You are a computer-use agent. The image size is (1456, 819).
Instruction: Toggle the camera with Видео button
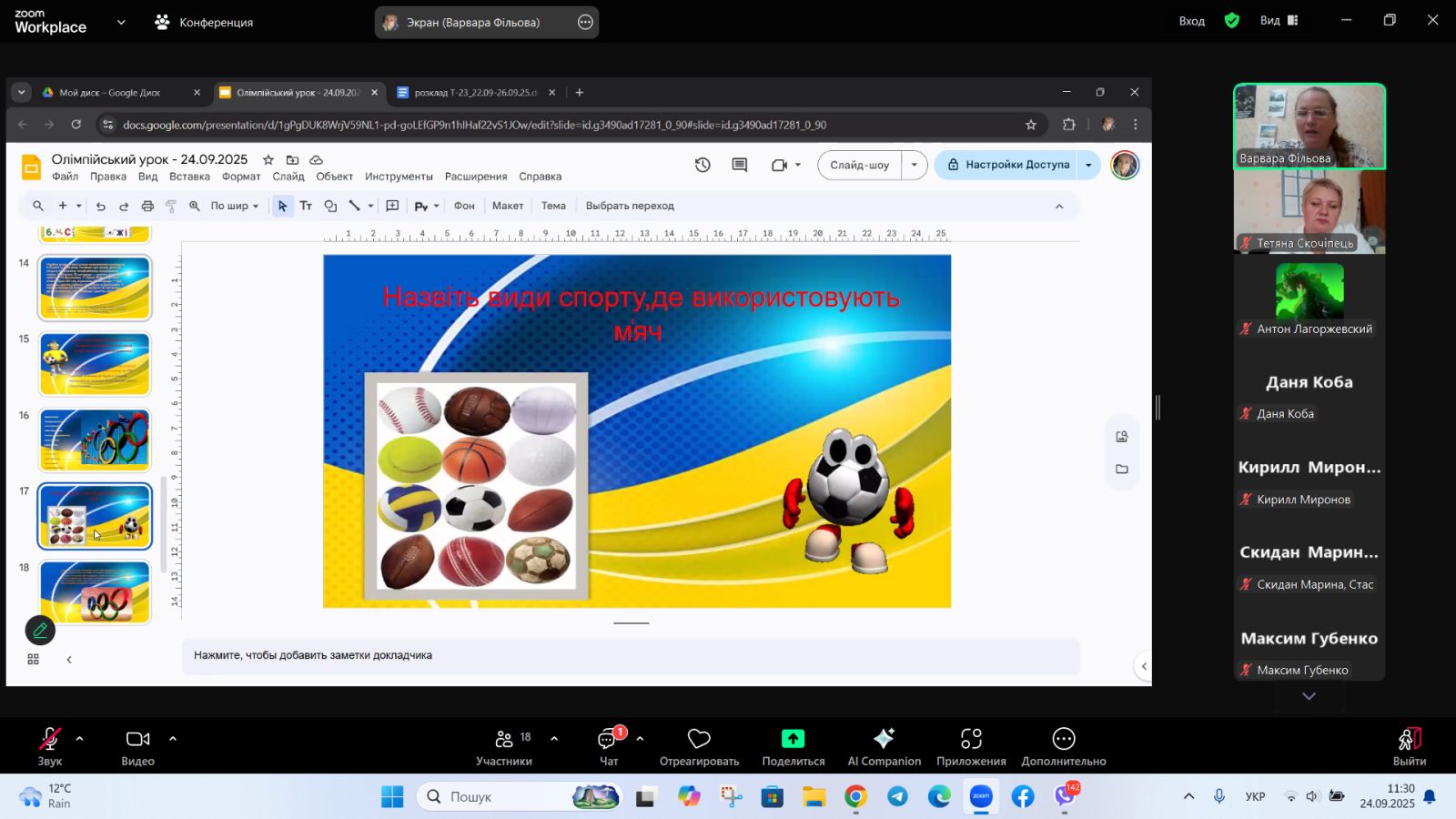[x=137, y=739]
